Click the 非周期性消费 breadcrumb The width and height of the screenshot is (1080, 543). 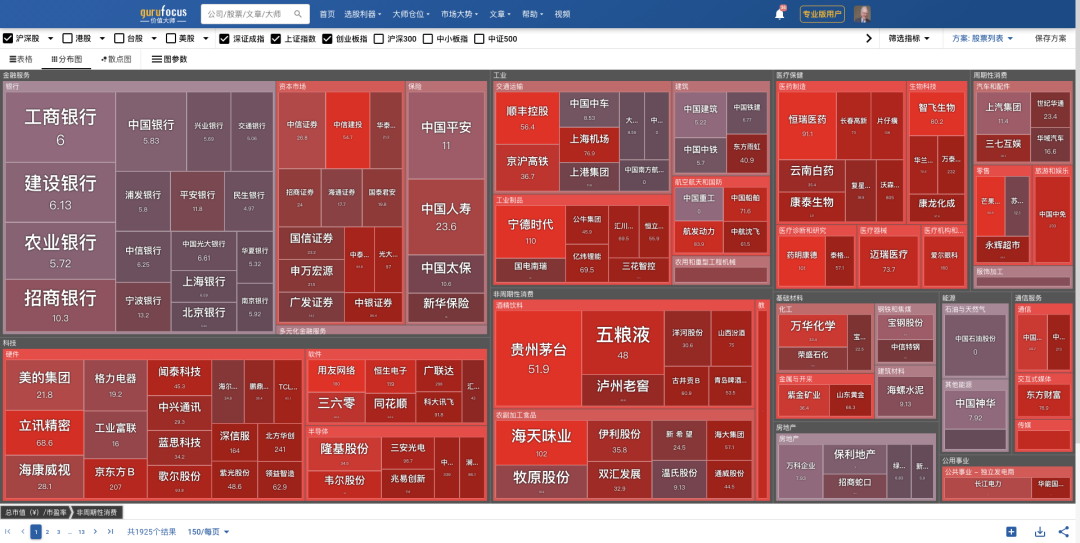pyautogui.click(x=96, y=512)
